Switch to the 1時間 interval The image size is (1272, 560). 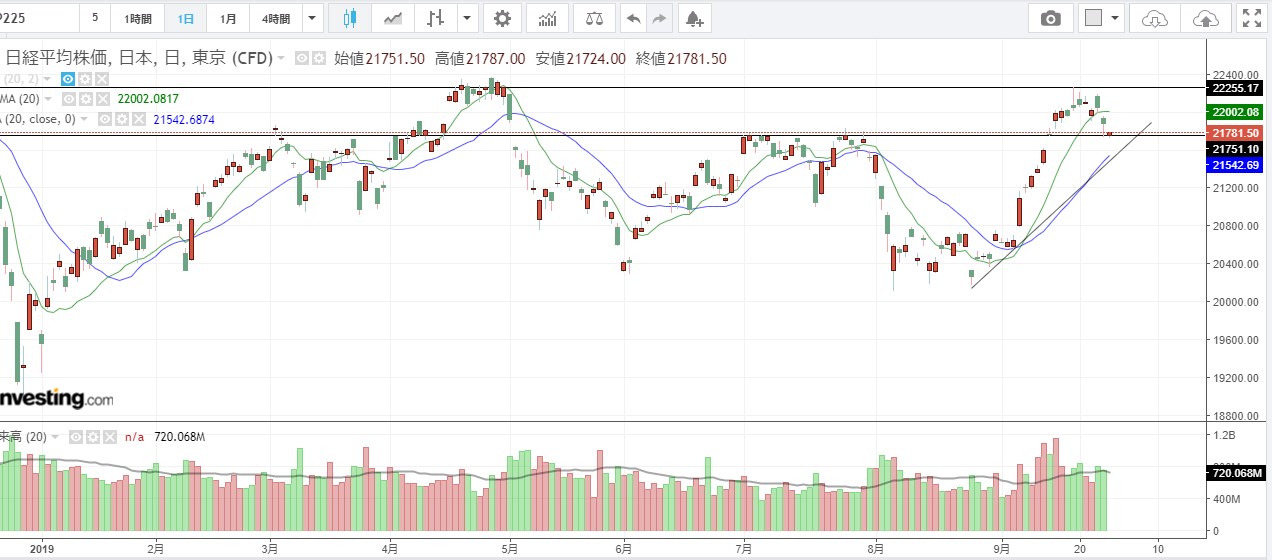[x=138, y=18]
